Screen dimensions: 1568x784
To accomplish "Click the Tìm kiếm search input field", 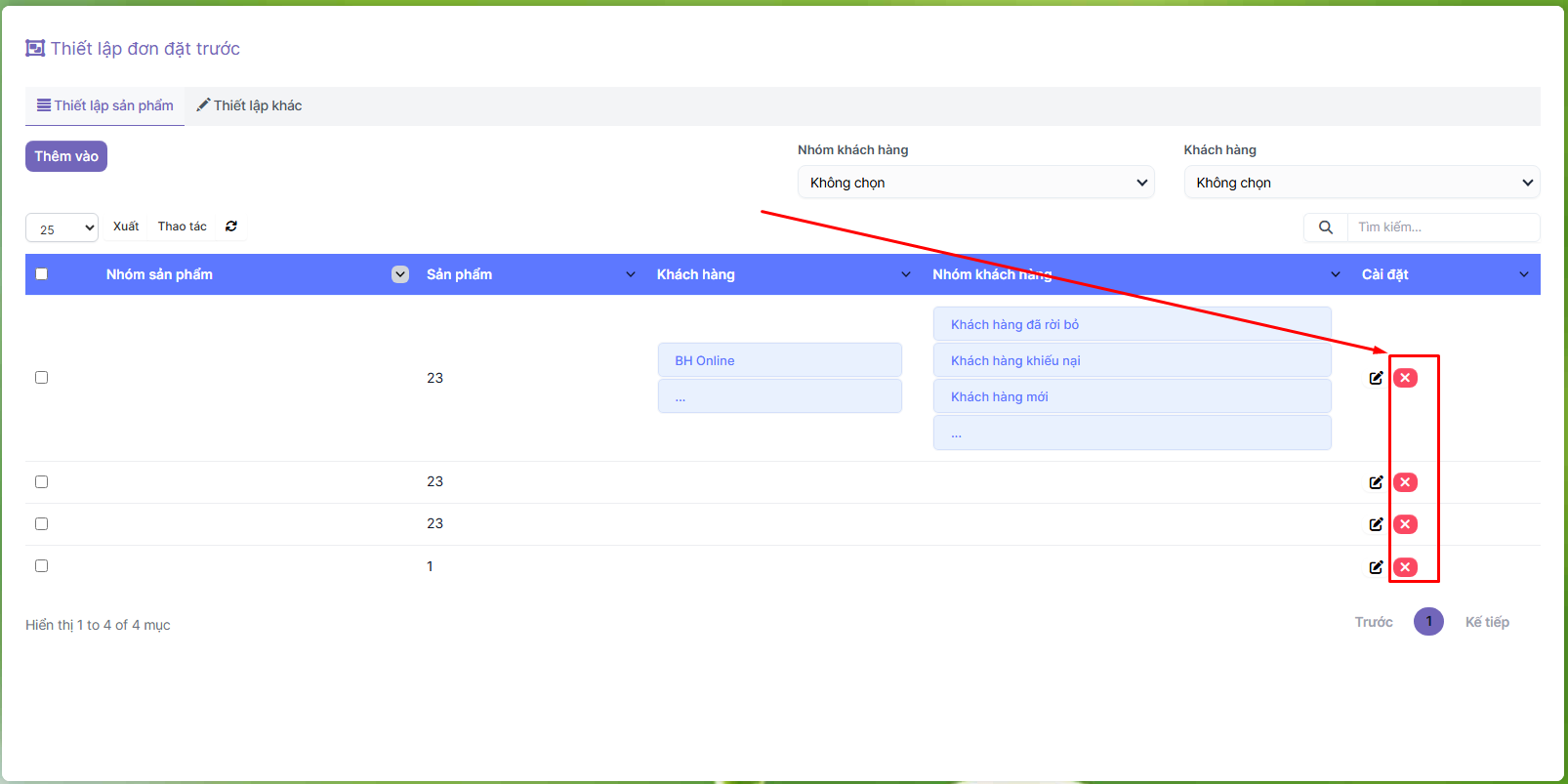I will 1441,227.
